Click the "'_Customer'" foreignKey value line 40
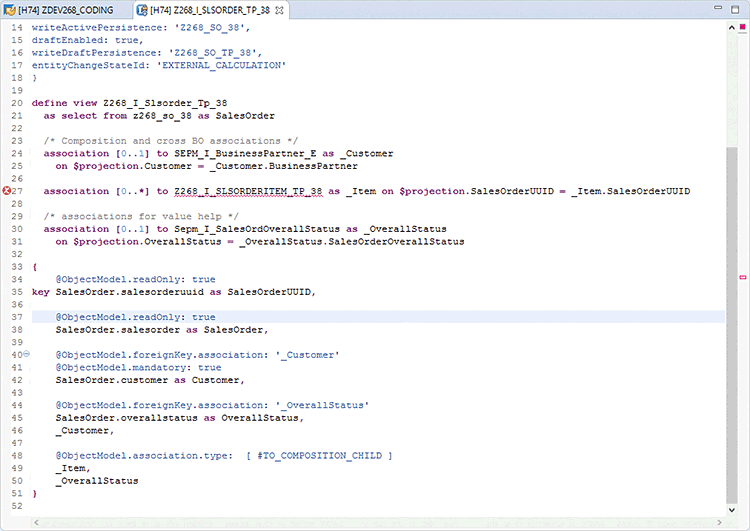This screenshot has height=531, width=750. tap(308, 355)
